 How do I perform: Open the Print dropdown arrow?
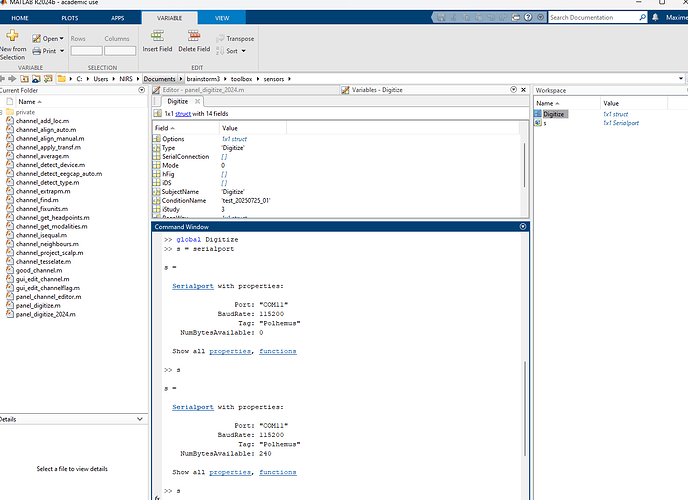[x=62, y=51]
